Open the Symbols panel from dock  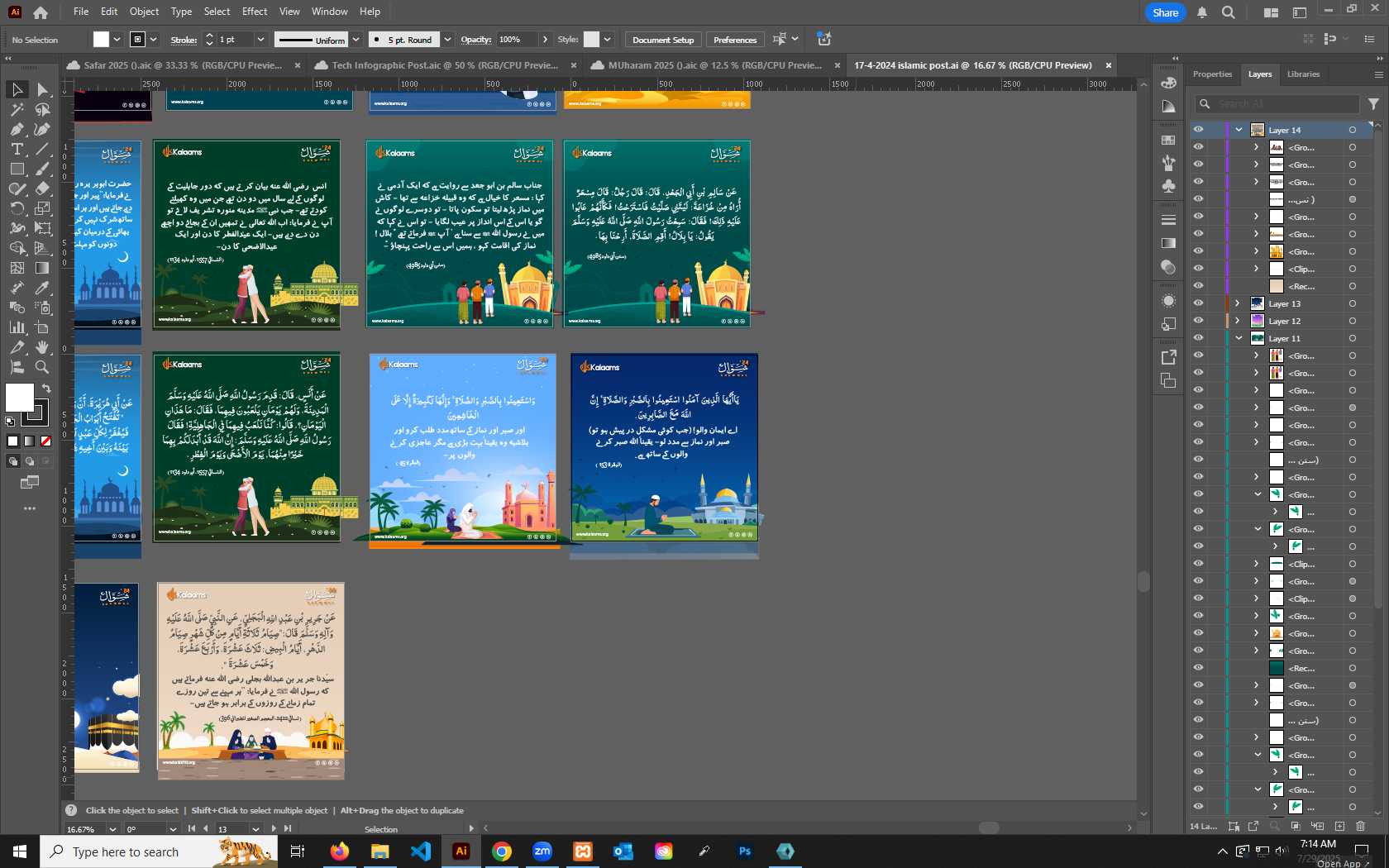point(1168,187)
